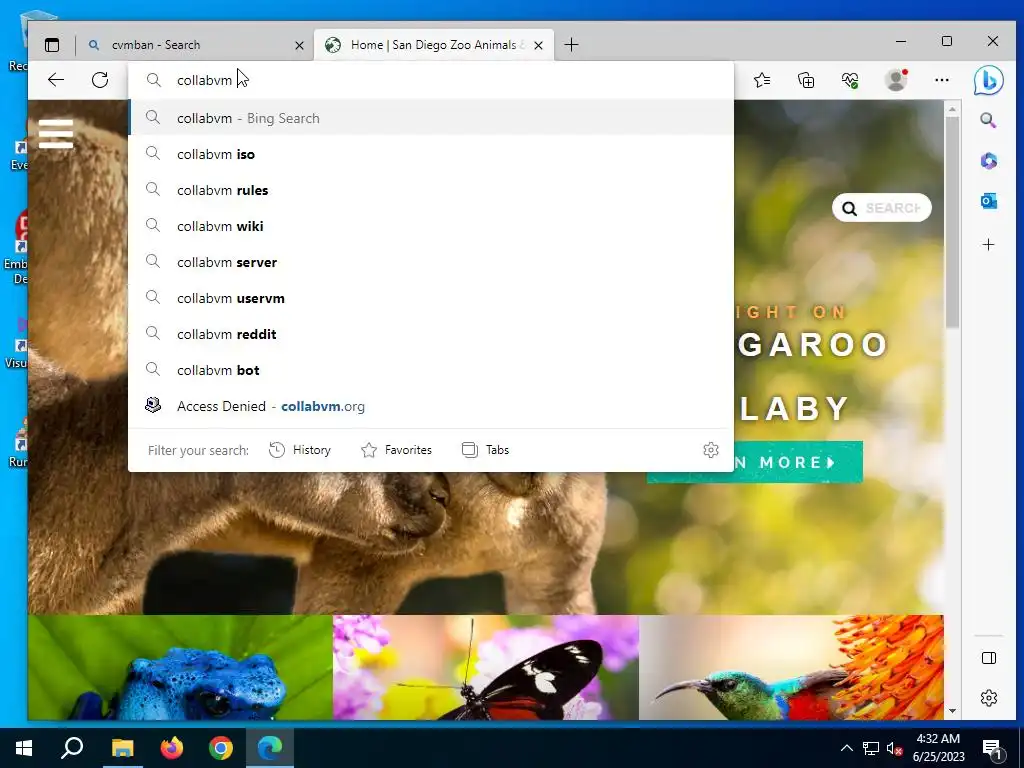Select the collabvm bot suggestion

(431, 370)
